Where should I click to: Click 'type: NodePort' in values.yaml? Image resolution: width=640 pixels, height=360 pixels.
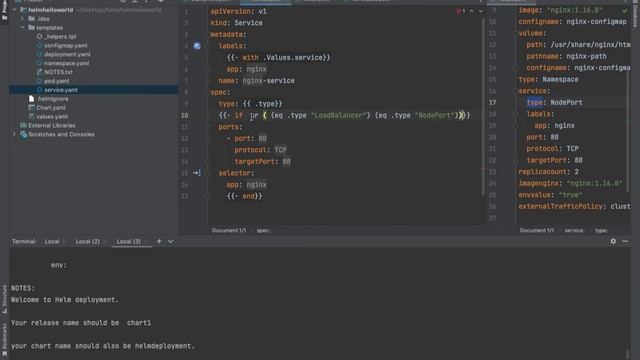tap(554, 102)
